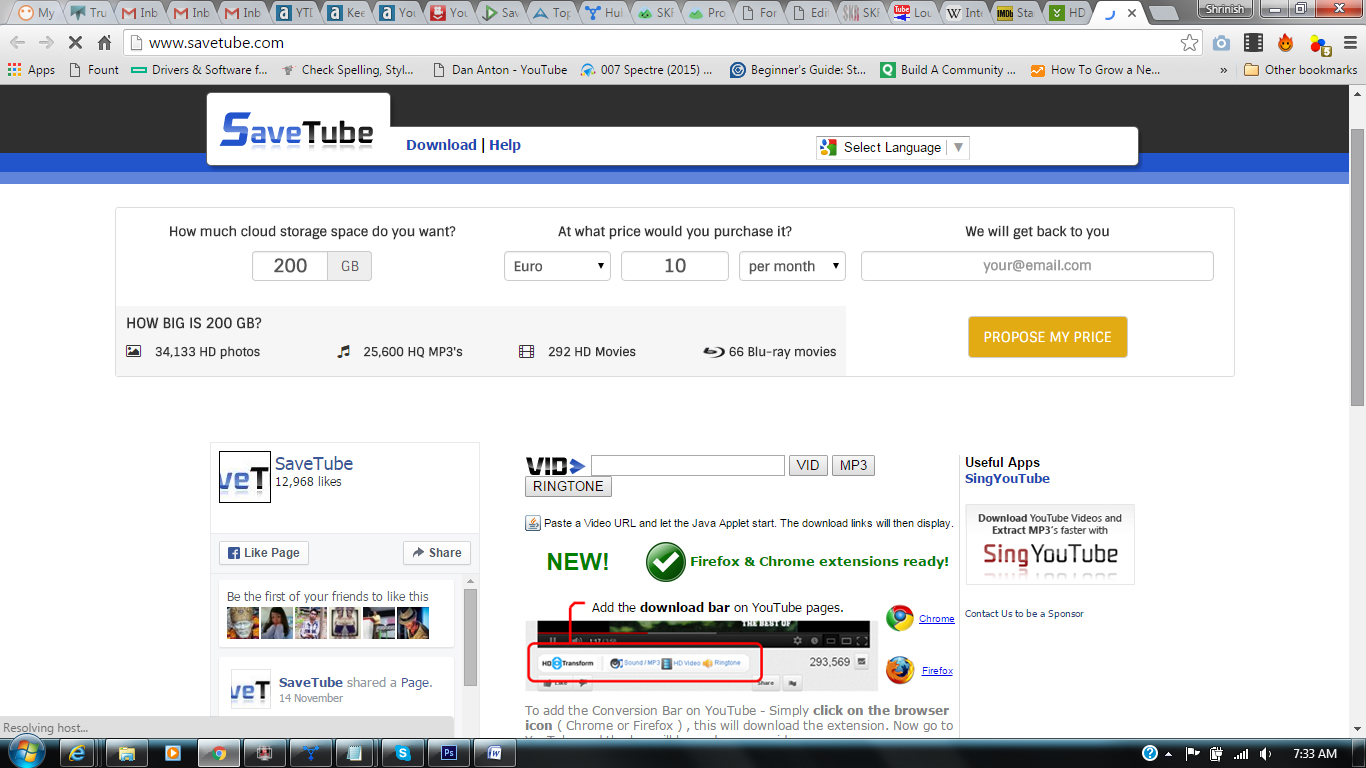The height and width of the screenshot is (768, 1366).
Task: Click the volume speaker tray icon
Action: (1267, 754)
